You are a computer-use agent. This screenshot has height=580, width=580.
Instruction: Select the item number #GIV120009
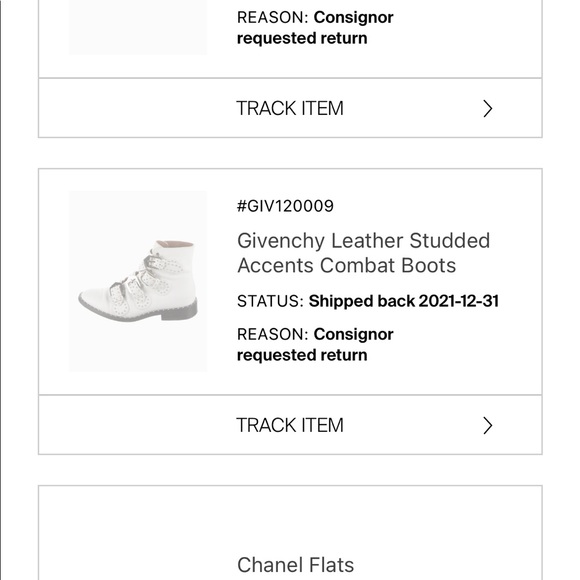click(285, 206)
